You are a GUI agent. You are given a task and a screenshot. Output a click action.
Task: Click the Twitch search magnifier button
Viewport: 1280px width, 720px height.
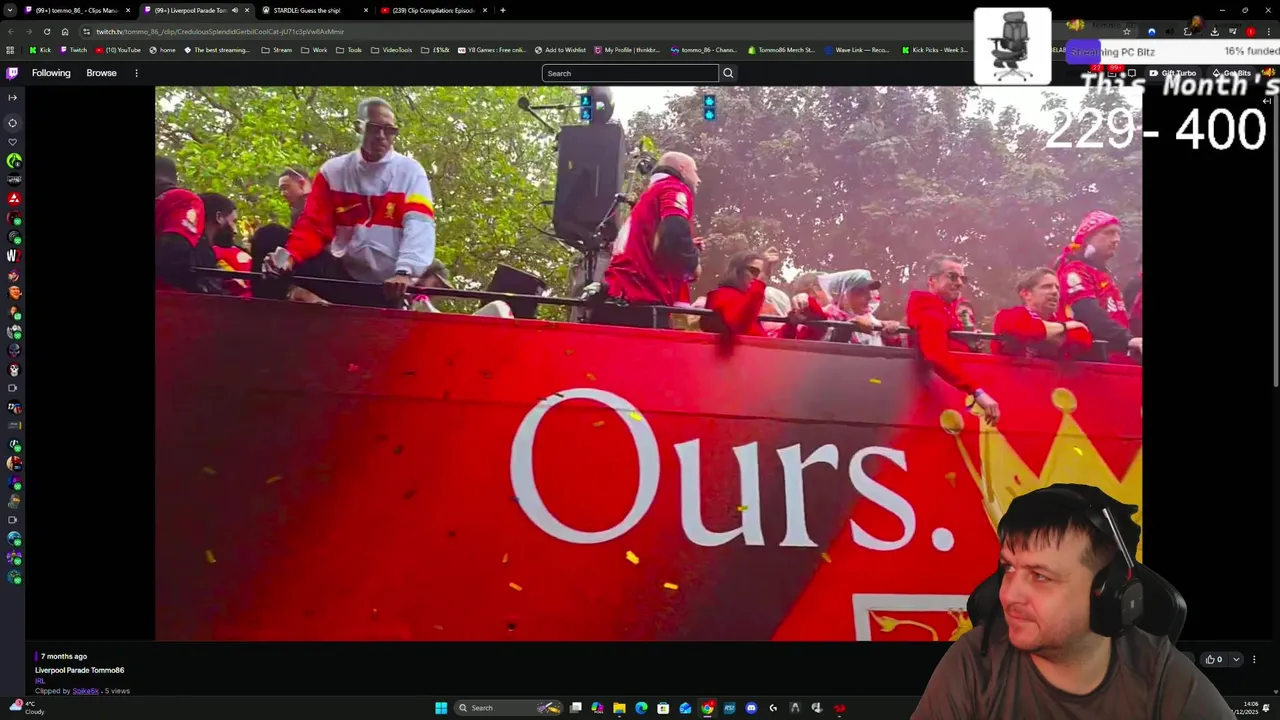[x=728, y=73]
